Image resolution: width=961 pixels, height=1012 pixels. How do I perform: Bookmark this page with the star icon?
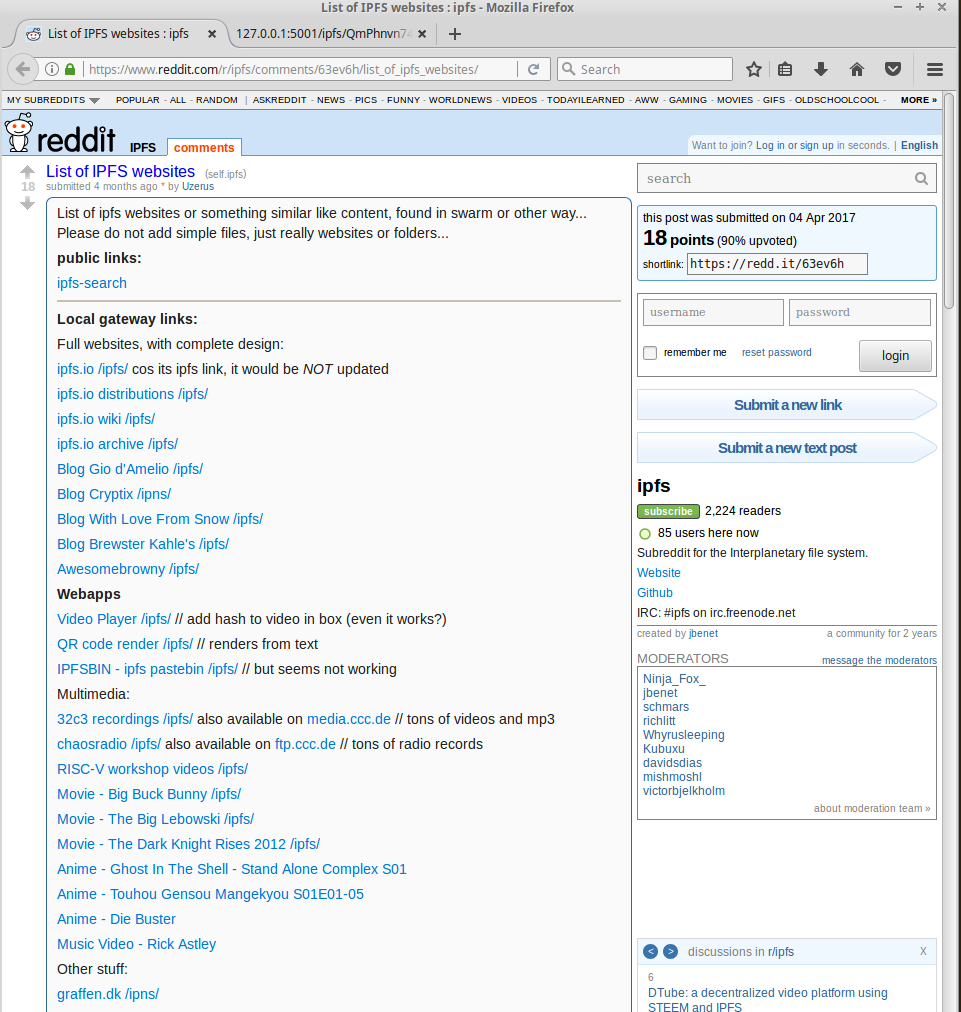[753, 69]
